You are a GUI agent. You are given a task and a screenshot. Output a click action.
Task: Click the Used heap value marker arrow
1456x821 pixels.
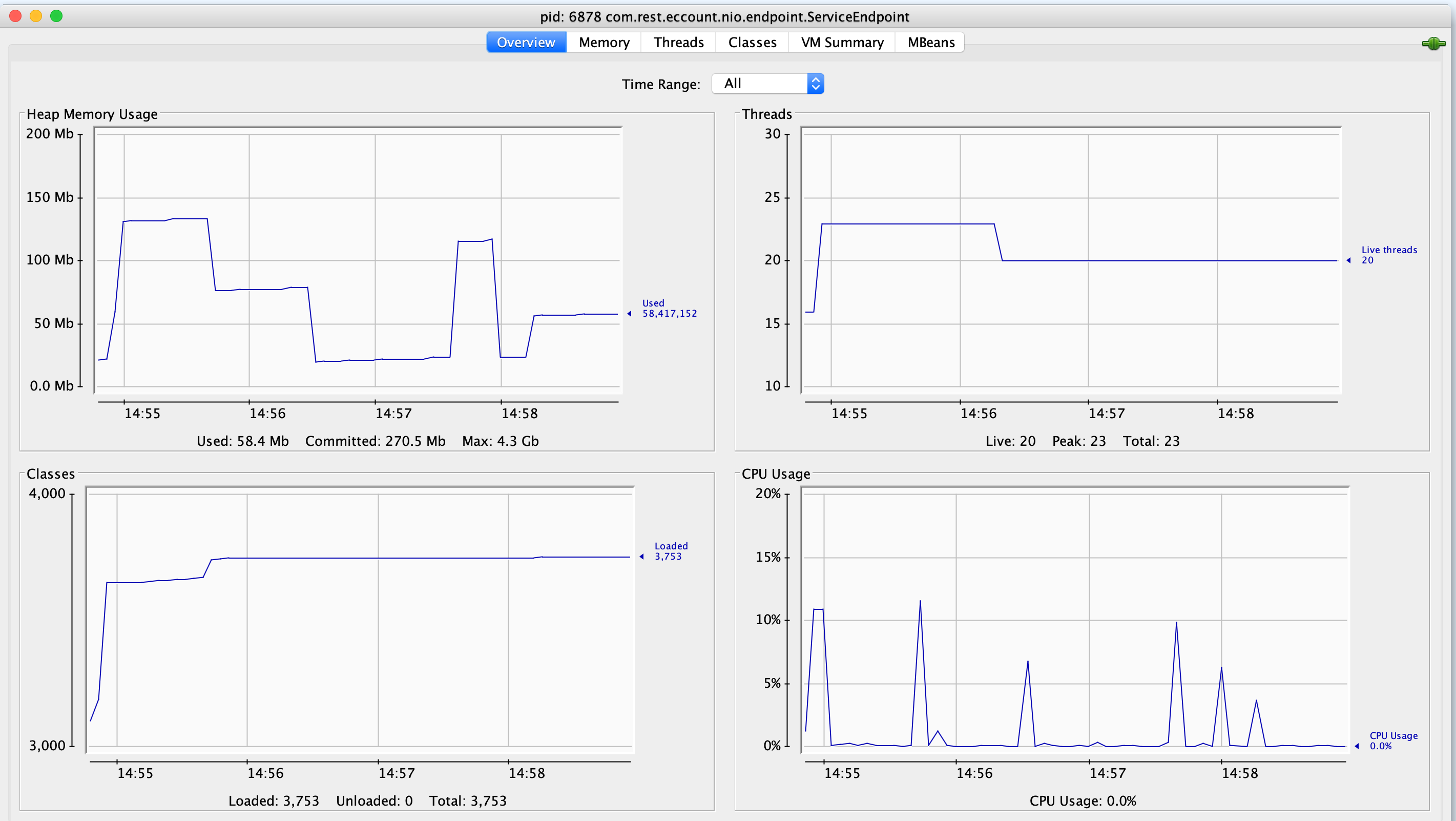tap(629, 314)
